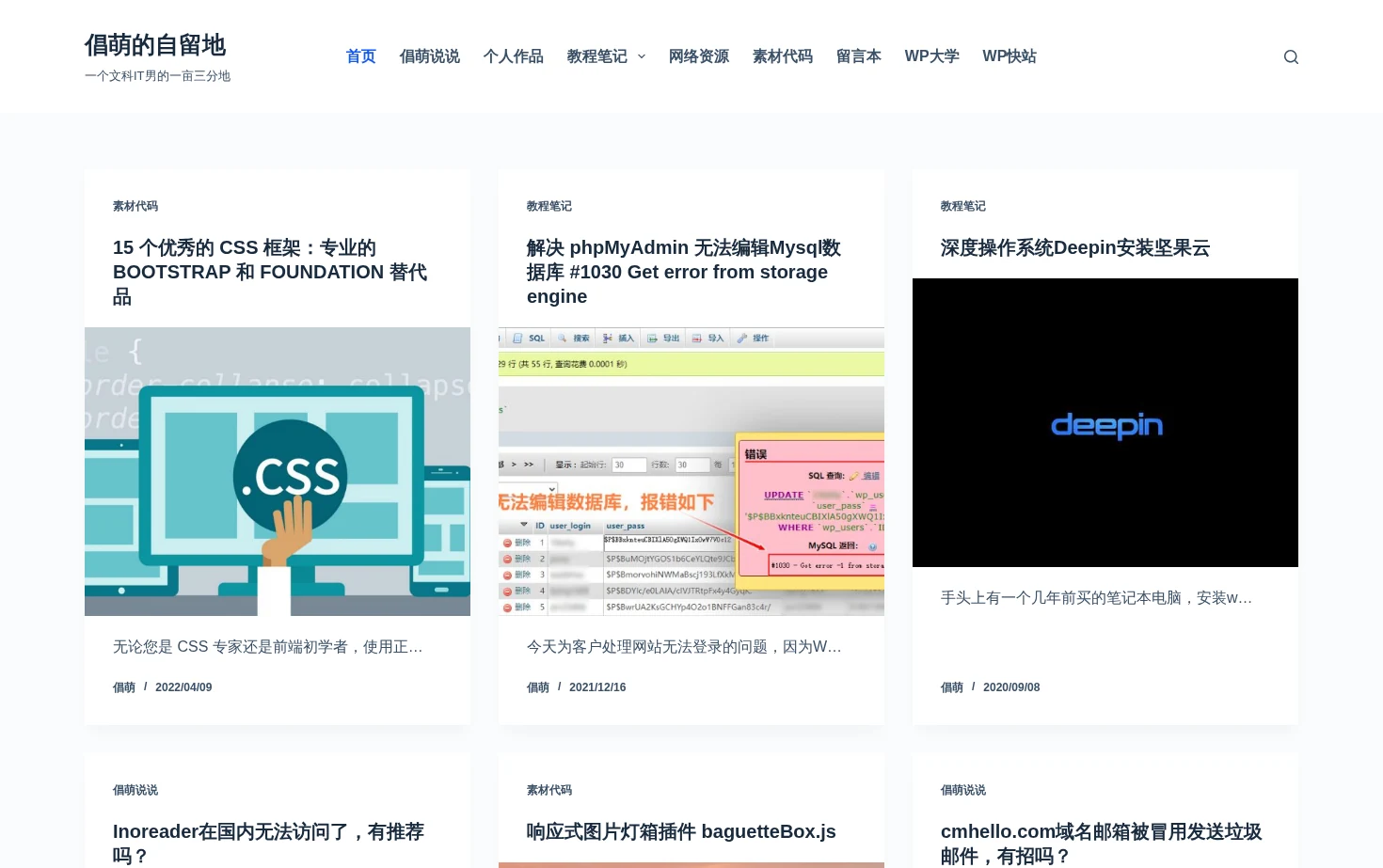
Task: Open the WP大学 nav link
Action: pyautogui.click(x=932, y=56)
